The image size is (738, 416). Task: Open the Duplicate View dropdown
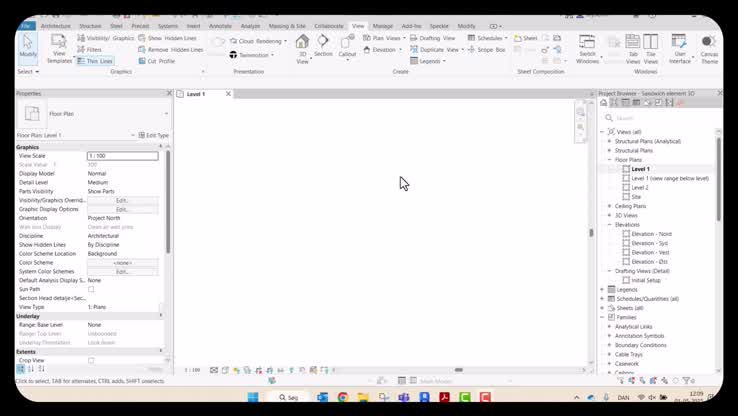(437, 49)
